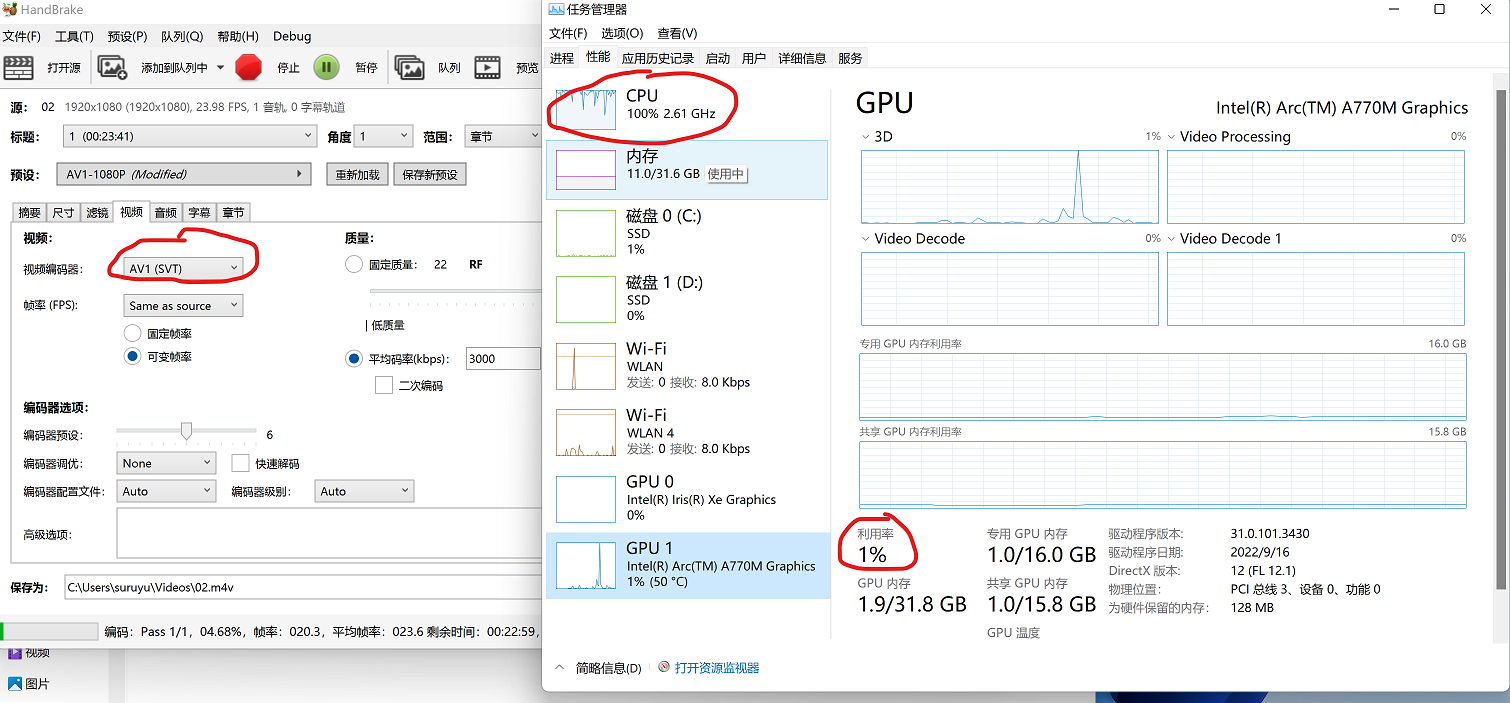
Task: Open the encoder tune None dropdown
Action: (x=166, y=463)
